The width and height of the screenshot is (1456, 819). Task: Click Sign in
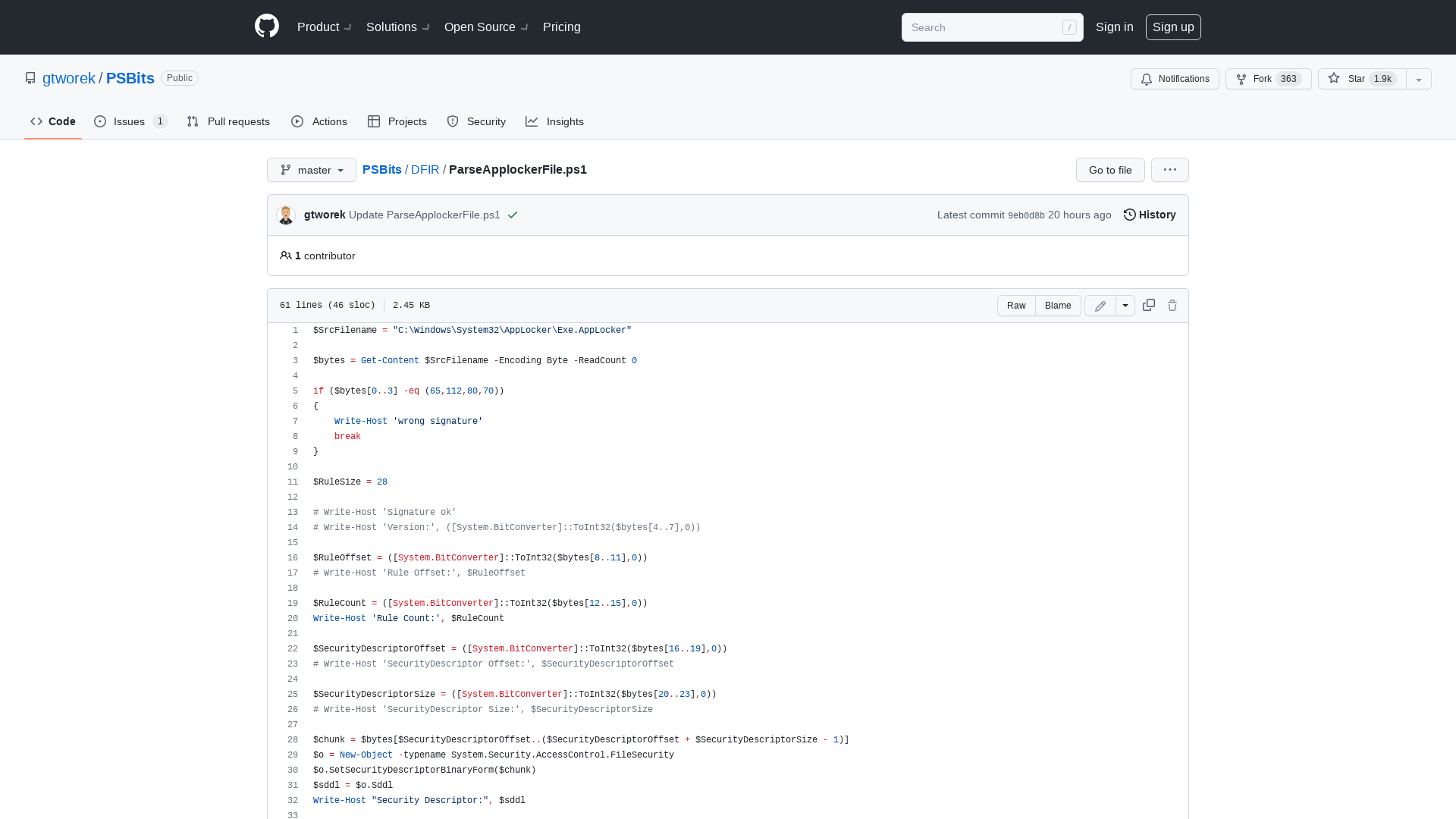[x=1115, y=27]
